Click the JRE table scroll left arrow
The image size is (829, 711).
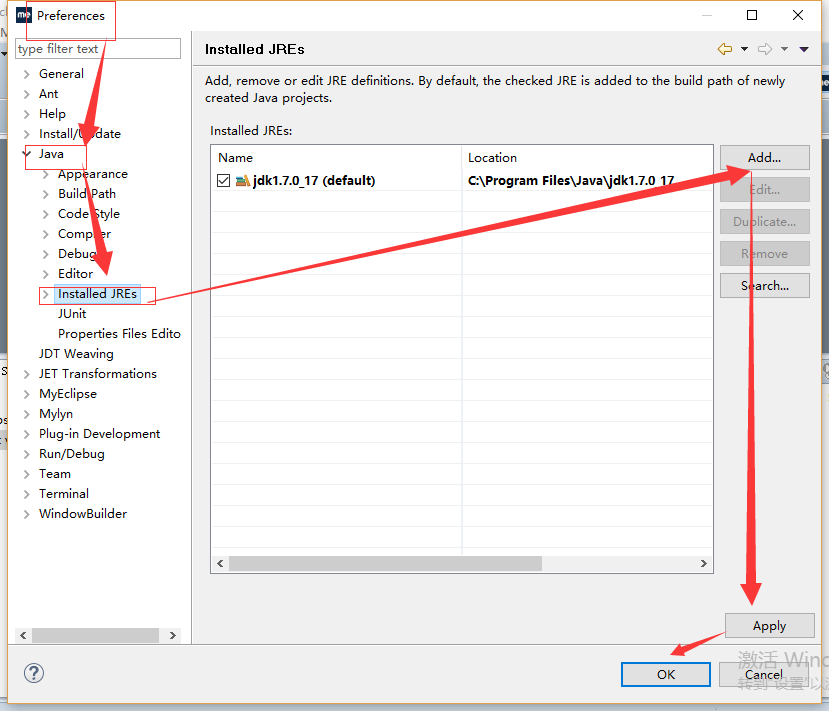click(x=220, y=564)
